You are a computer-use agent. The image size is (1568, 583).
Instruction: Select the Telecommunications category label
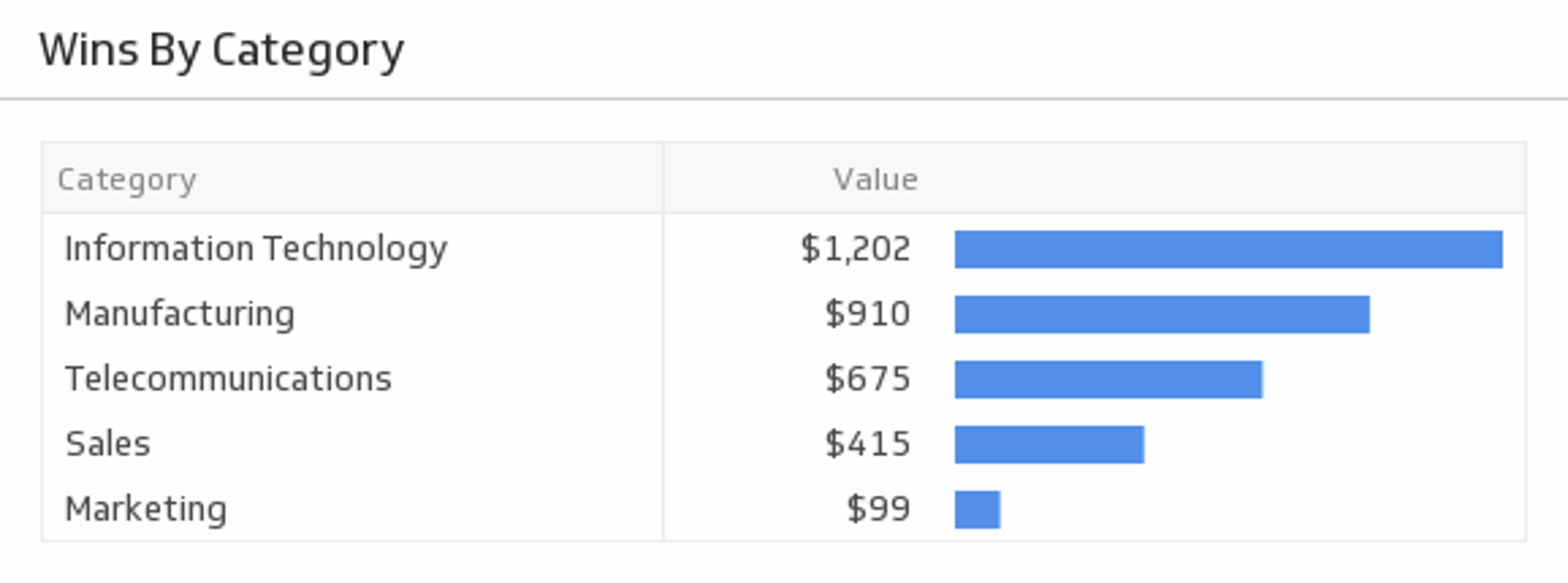coord(229,379)
